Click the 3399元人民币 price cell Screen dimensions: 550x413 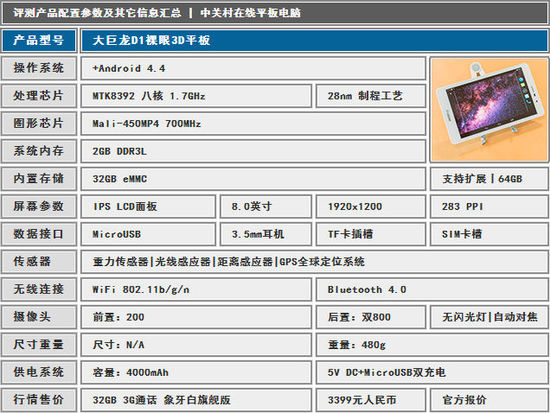tap(371, 400)
